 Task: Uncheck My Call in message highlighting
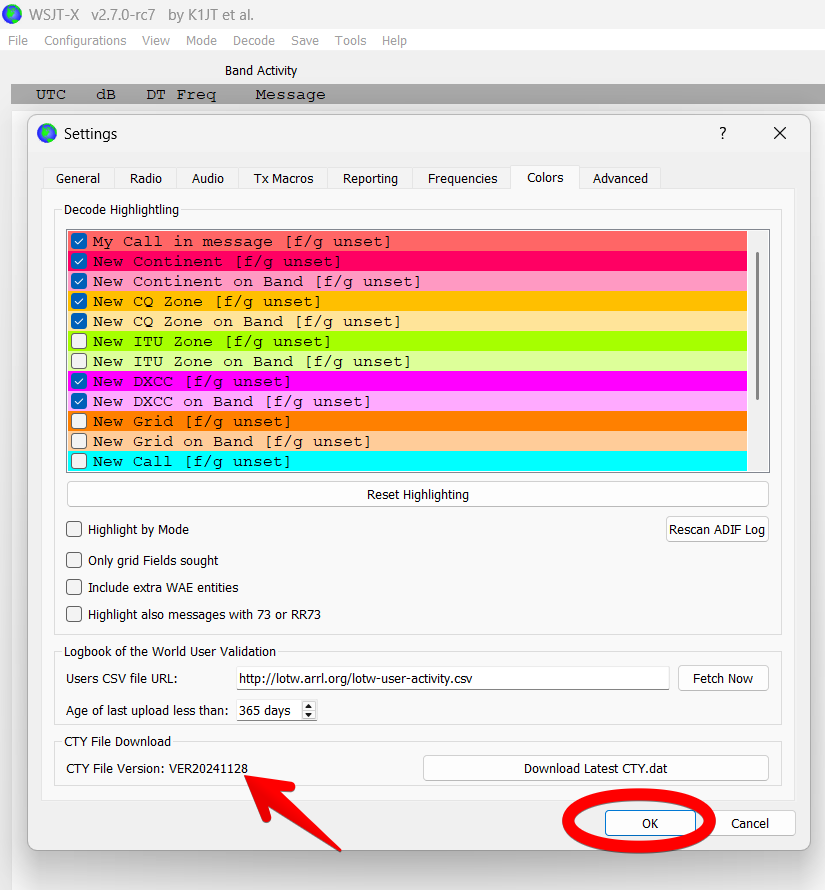[x=79, y=241]
